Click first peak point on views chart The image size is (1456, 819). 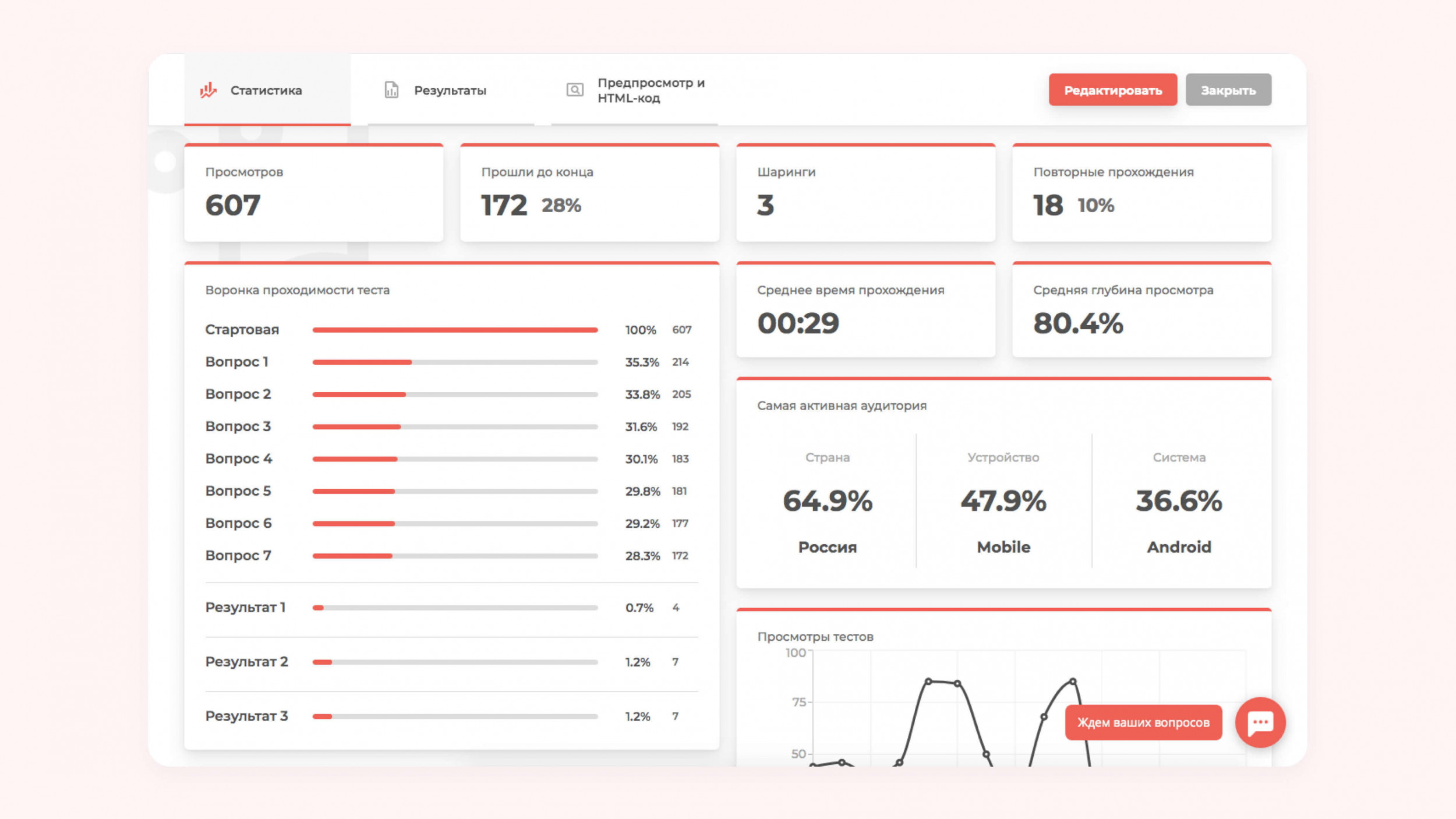928,681
